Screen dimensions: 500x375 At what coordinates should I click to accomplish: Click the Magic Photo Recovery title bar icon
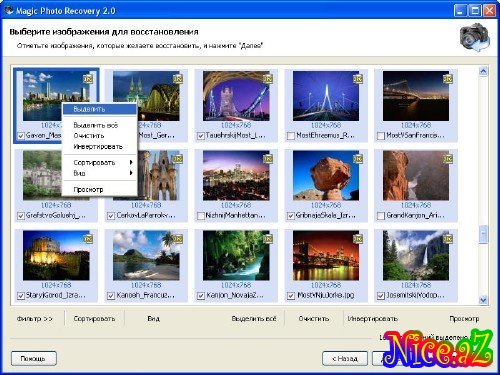[9, 11]
